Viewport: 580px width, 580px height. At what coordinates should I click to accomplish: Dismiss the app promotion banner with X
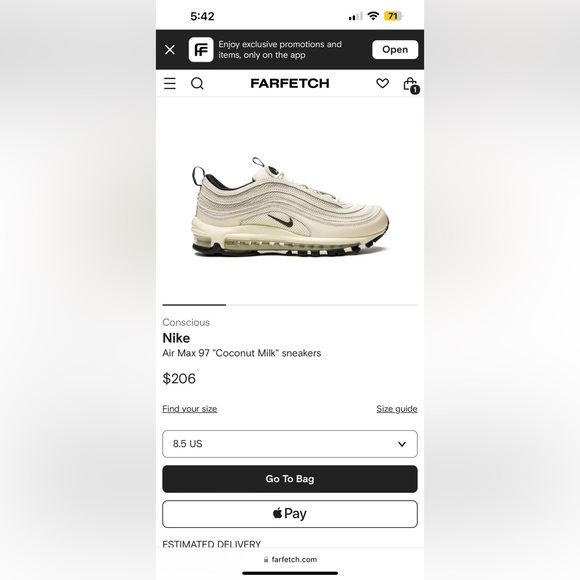pyautogui.click(x=170, y=50)
